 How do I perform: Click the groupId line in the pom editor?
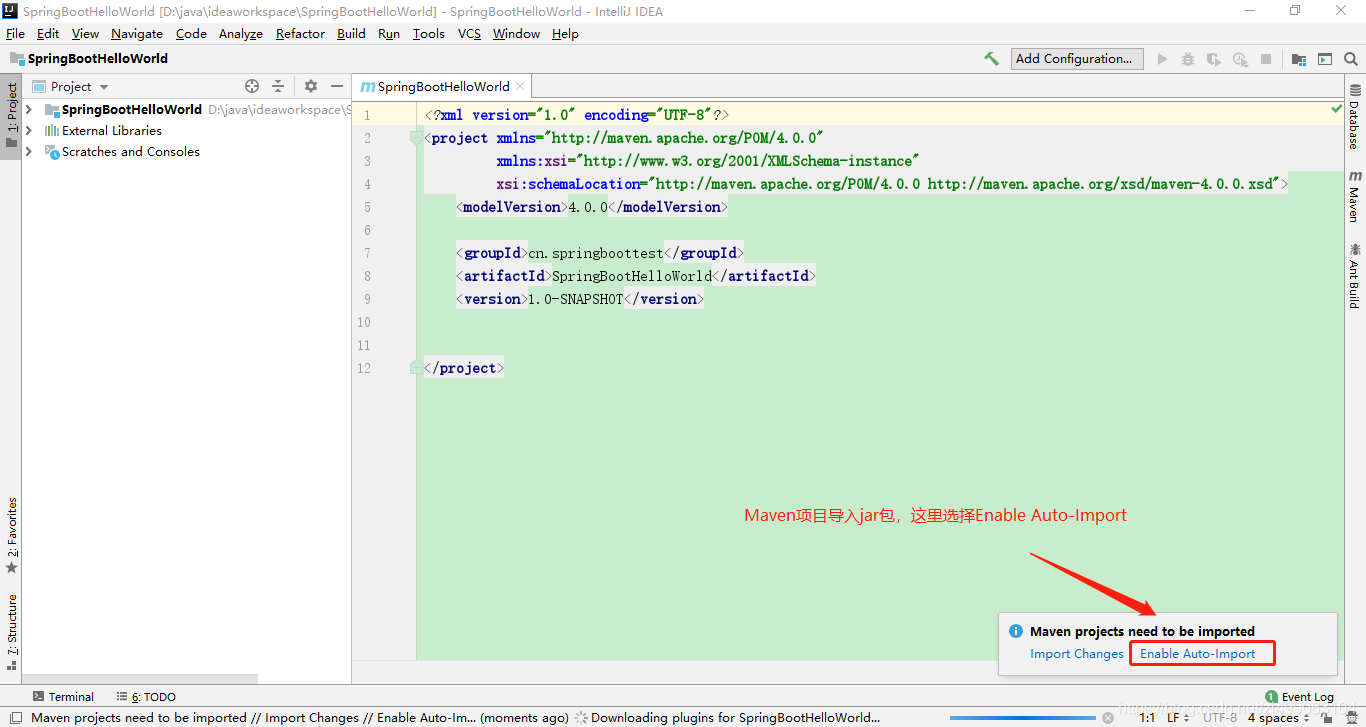[x=600, y=253]
